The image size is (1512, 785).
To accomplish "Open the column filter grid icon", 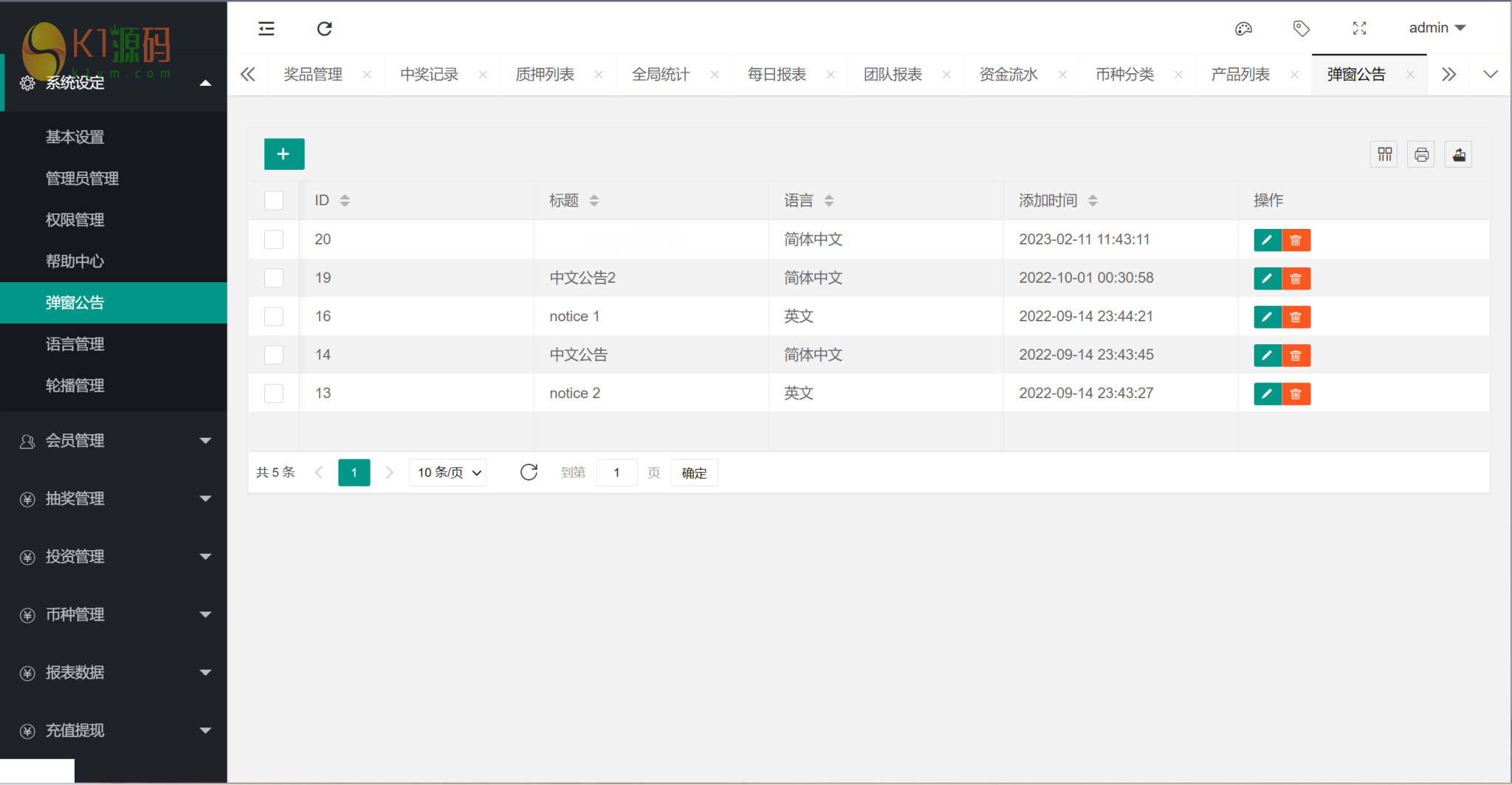I will [1384, 154].
